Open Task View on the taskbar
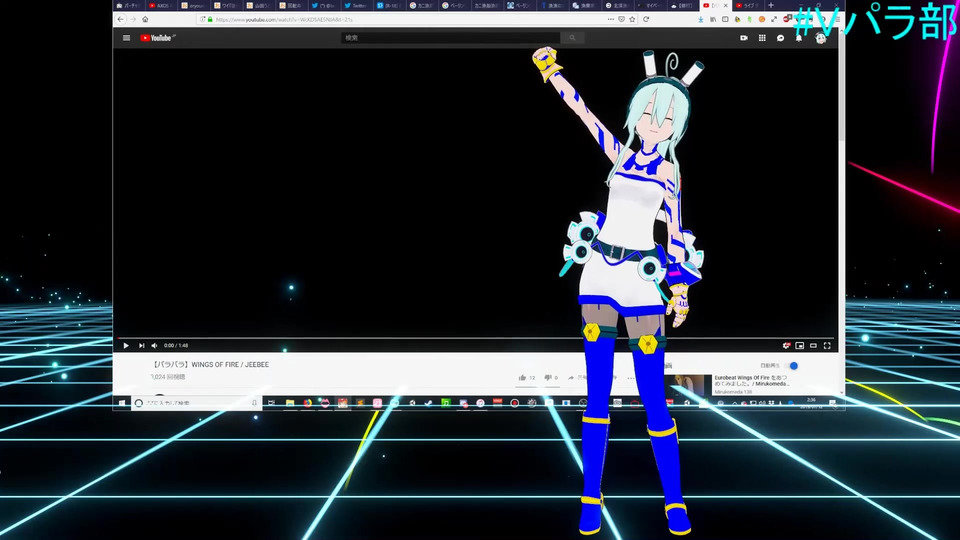Viewport: 960px width, 540px height. pos(271,403)
